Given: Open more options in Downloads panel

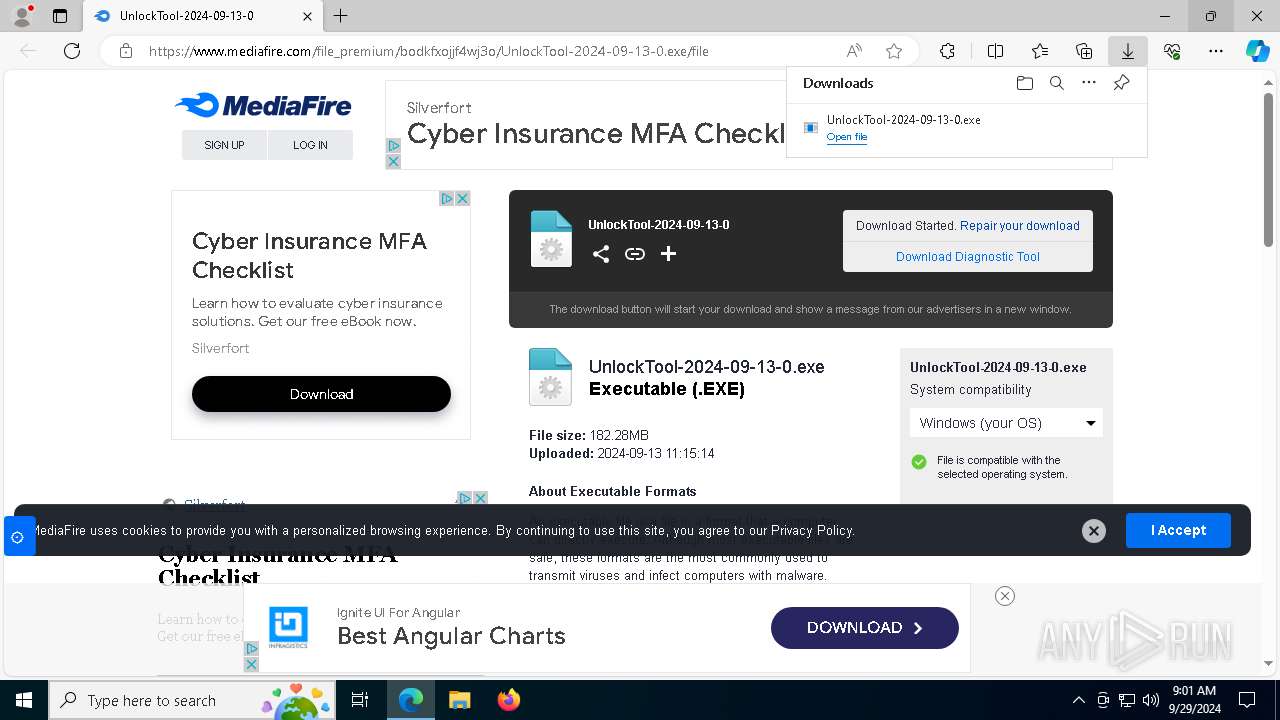Looking at the screenshot, I should [1089, 83].
